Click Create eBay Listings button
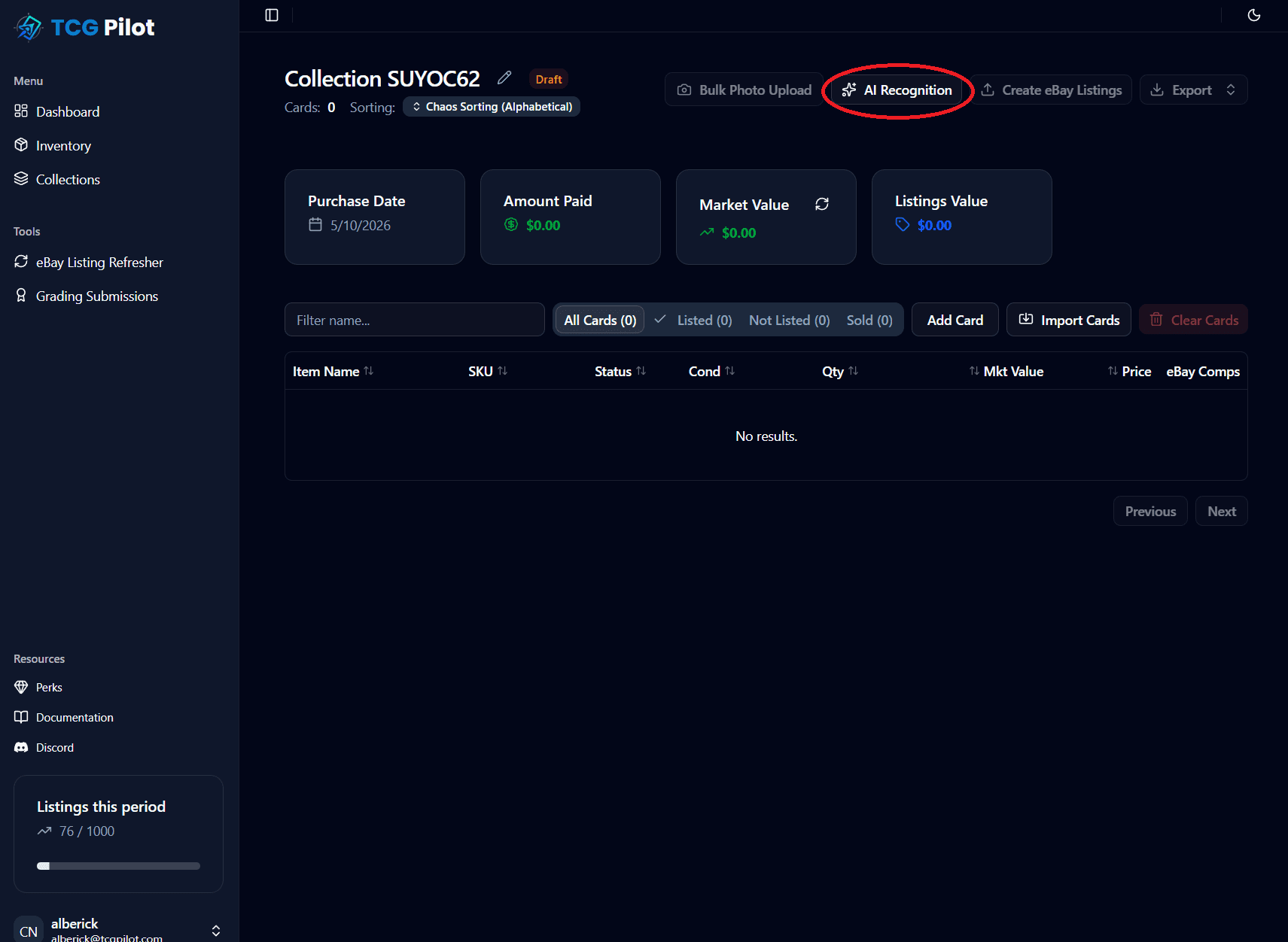The width and height of the screenshot is (1288, 942). 1051,90
